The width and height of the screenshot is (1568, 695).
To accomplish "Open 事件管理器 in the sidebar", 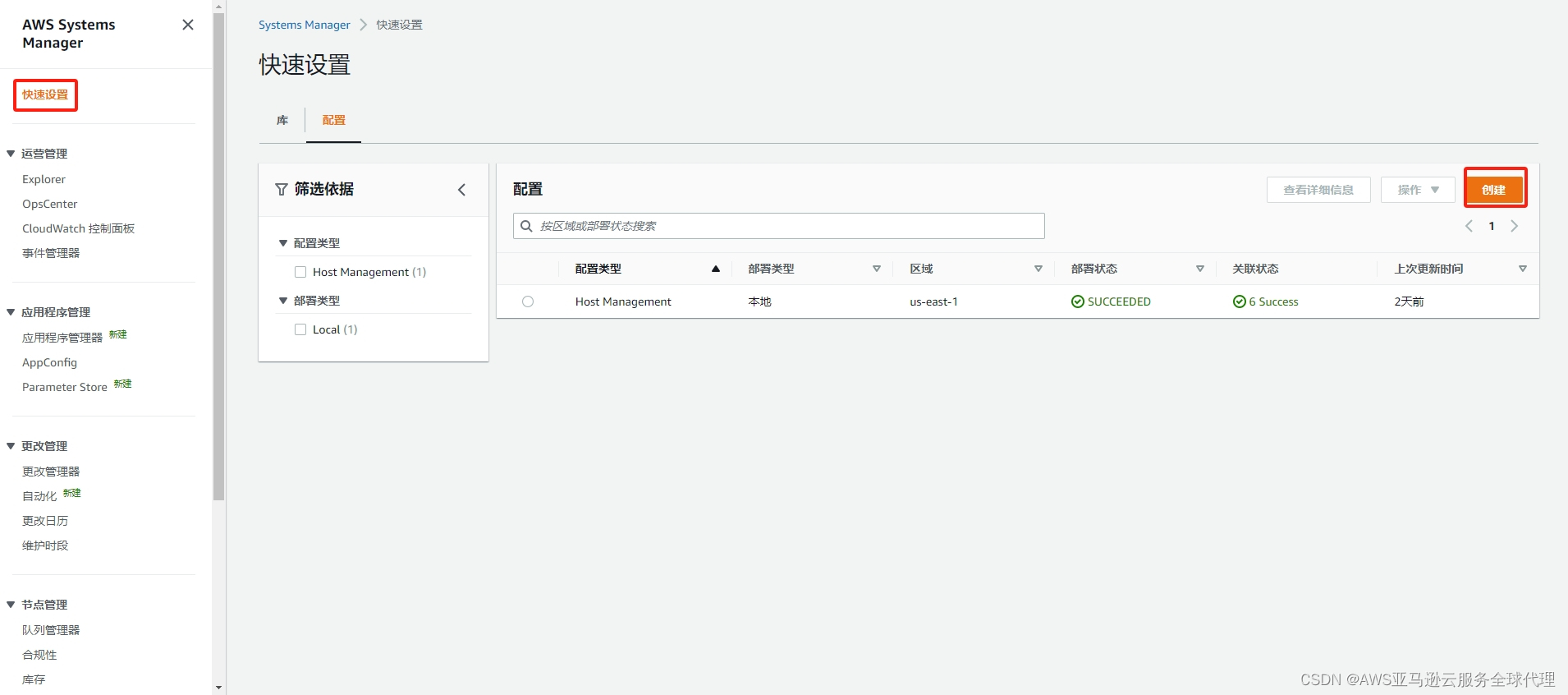I will [51, 253].
